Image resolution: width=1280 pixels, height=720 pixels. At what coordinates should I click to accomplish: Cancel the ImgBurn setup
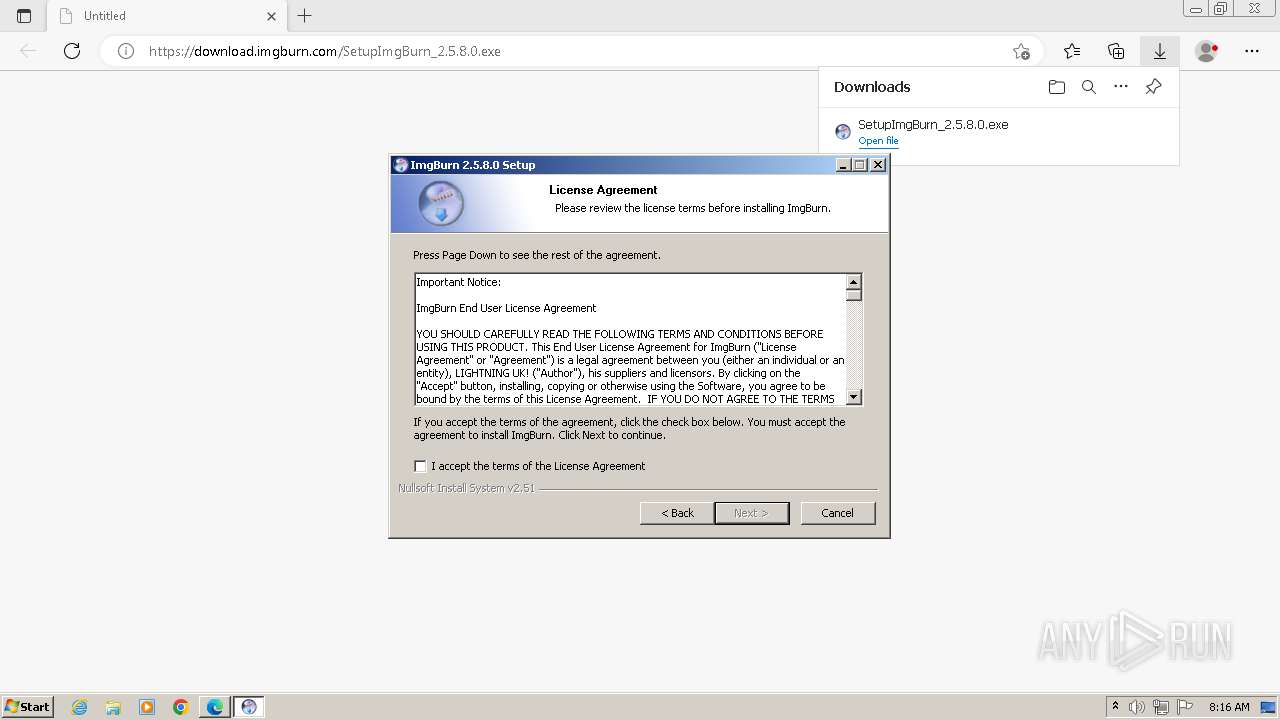tap(838, 513)
